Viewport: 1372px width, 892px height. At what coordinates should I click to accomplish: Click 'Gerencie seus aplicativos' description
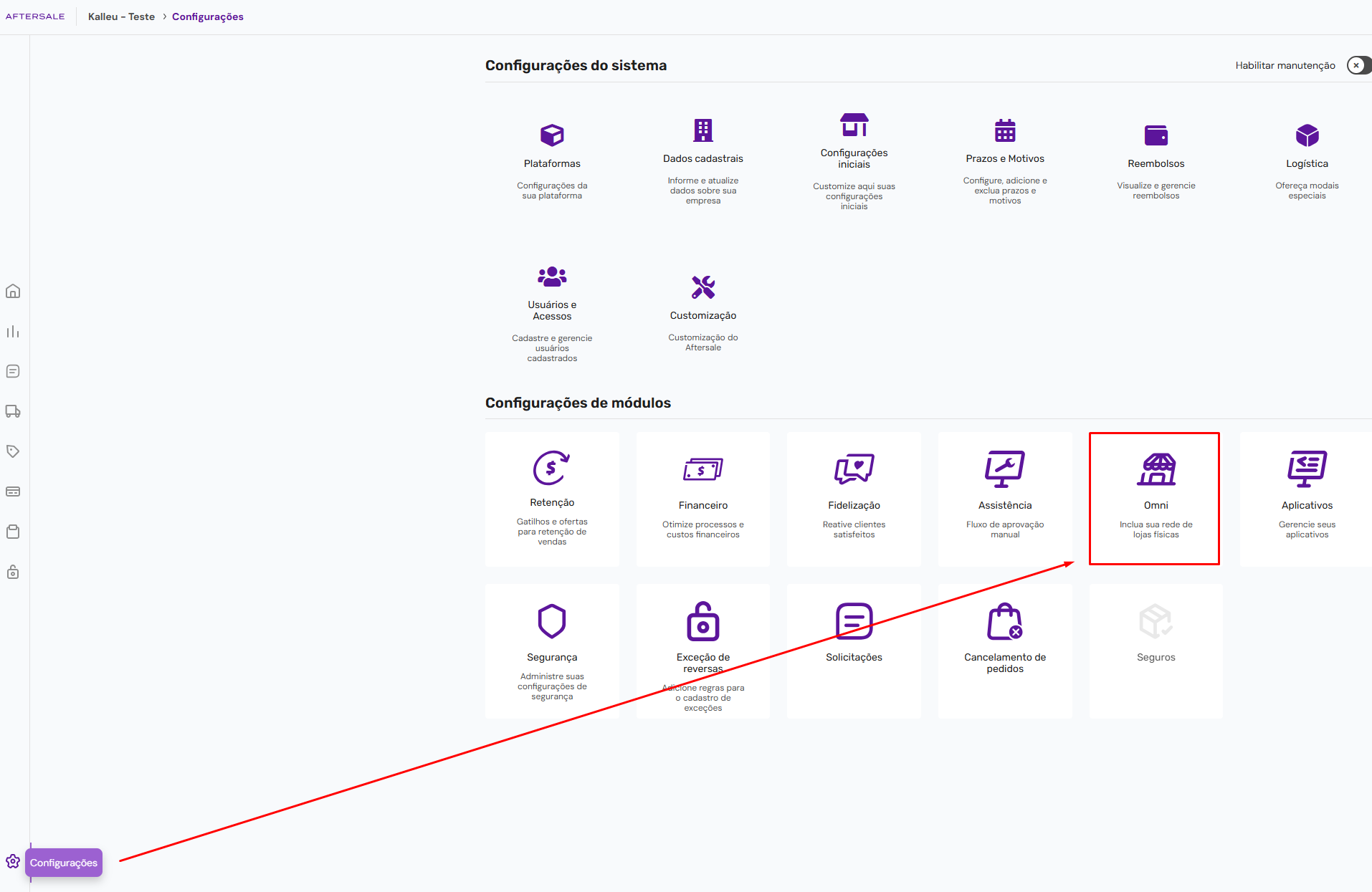pos(1307,529)
